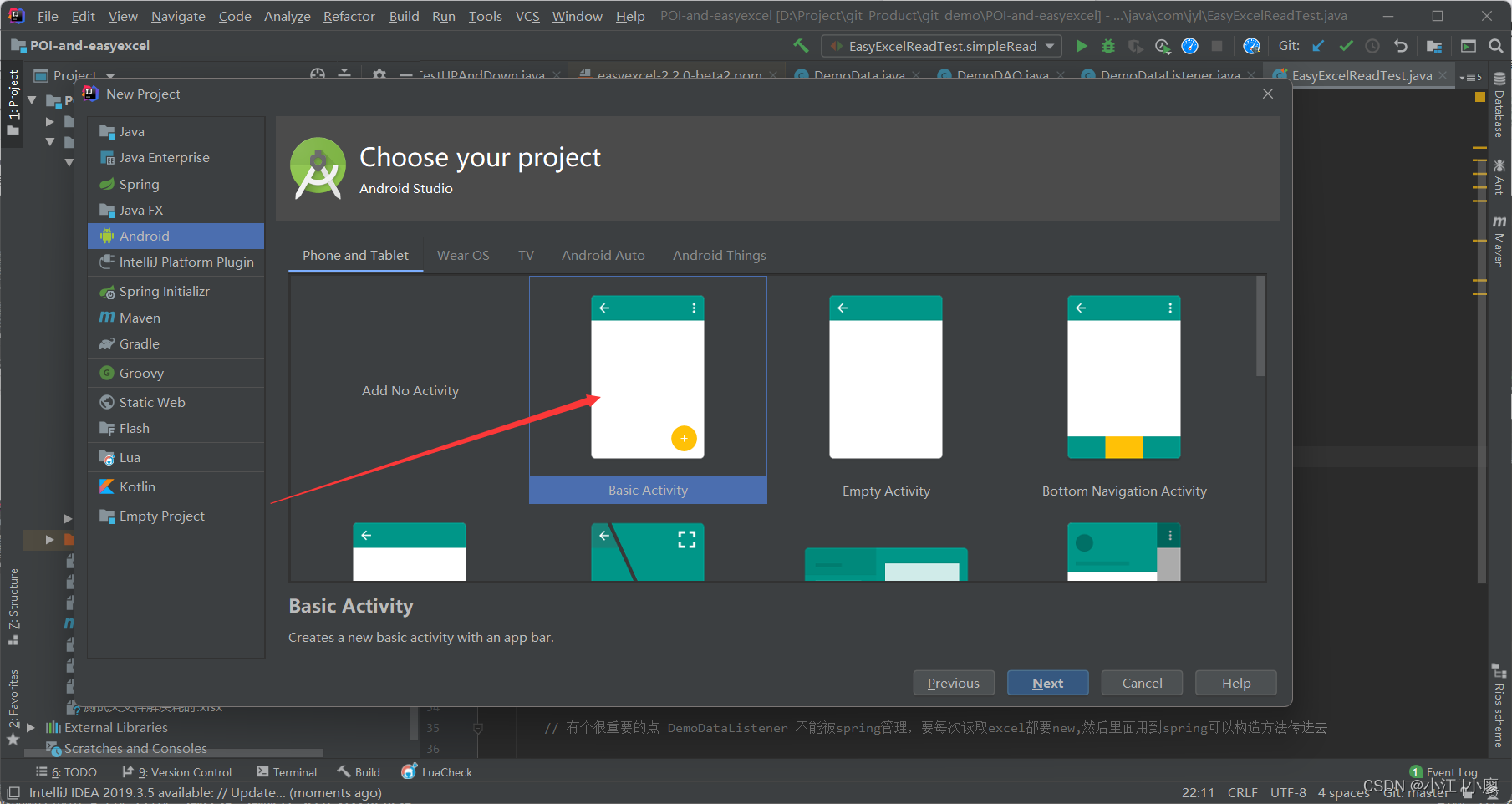Open the Build tool window
The height and width of the screenshot is (804, 1512).
[359, 772]
